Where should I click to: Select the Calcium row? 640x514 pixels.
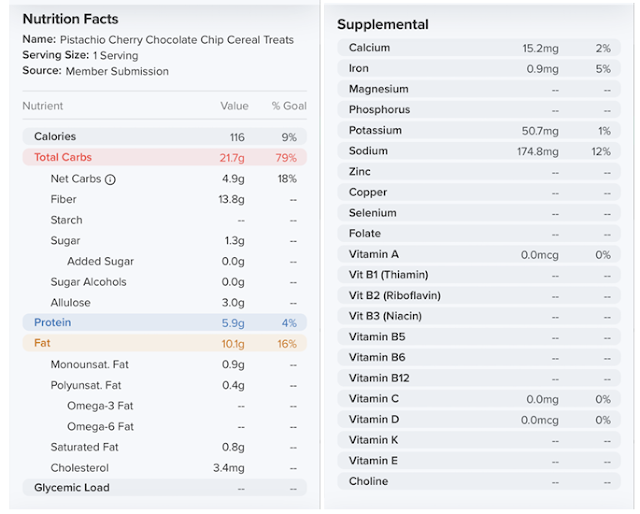coord(479,48)
